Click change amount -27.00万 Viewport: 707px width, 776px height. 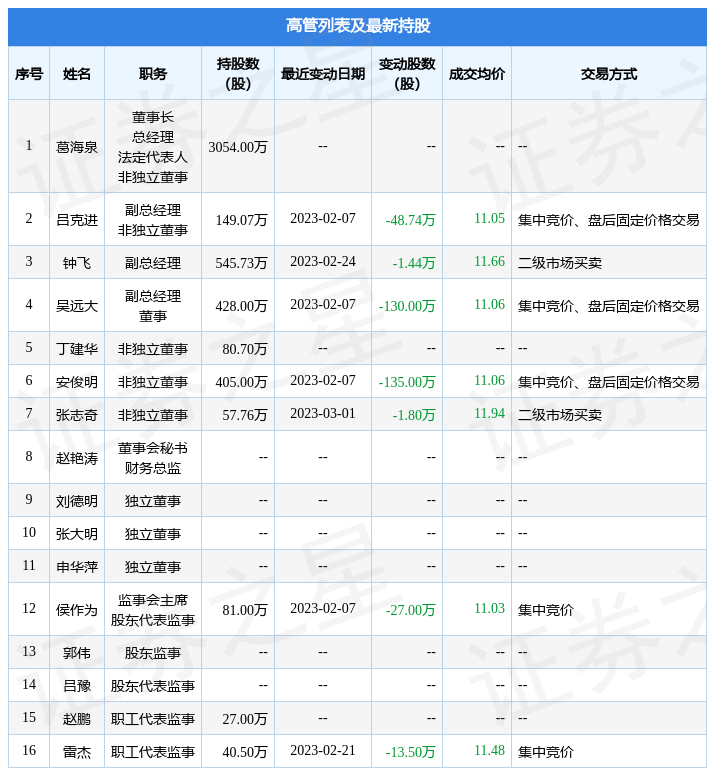tap(410, 610)
